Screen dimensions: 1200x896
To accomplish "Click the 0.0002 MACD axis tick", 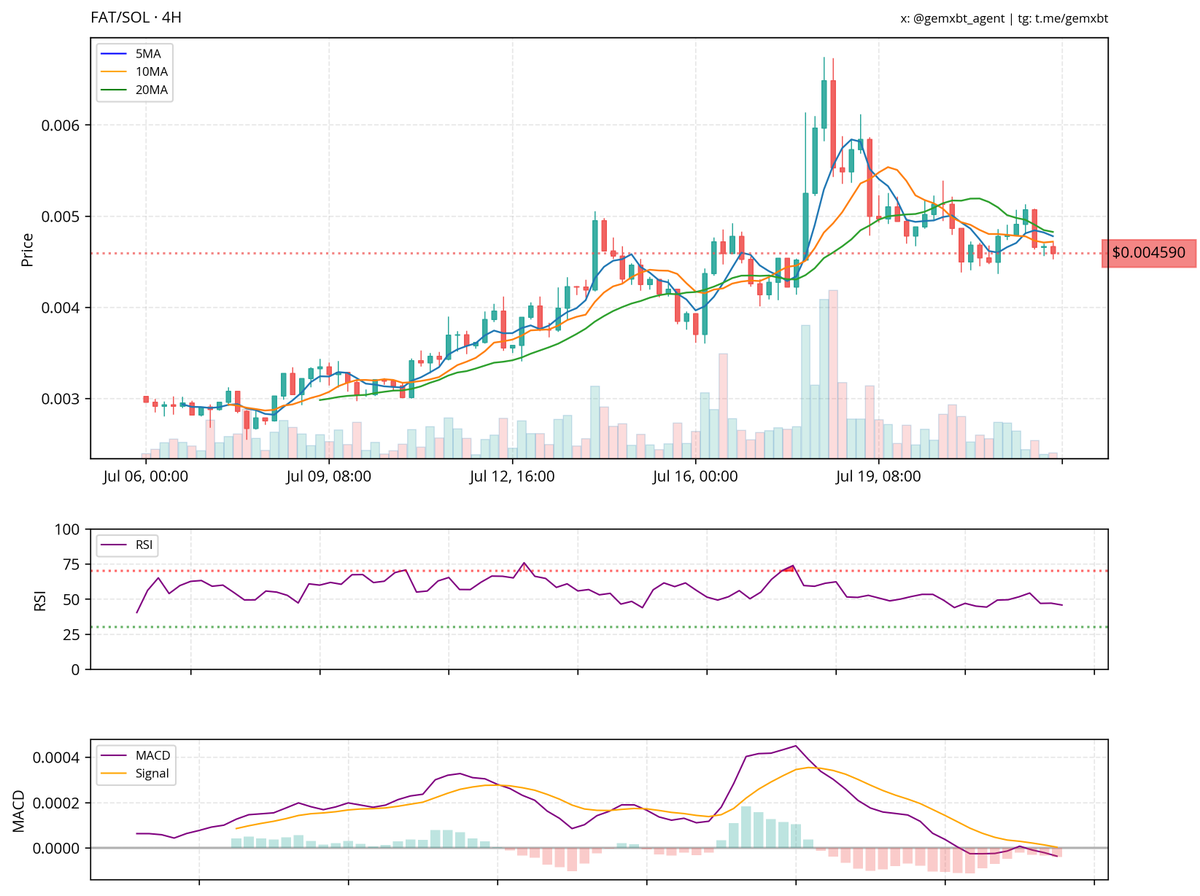I will pos(57,803).
